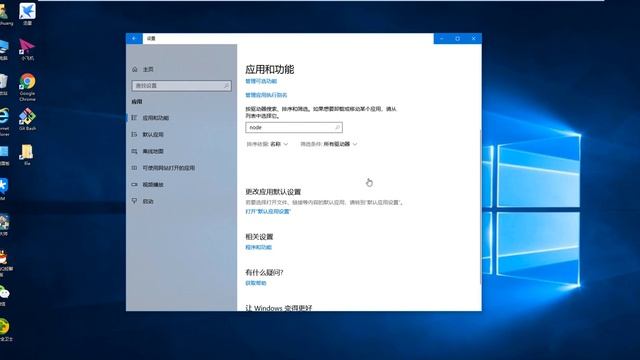Open the Google Chrome desktop shortcut
Viewport: 640px width, 360px height.
click(x=27, y=87)
